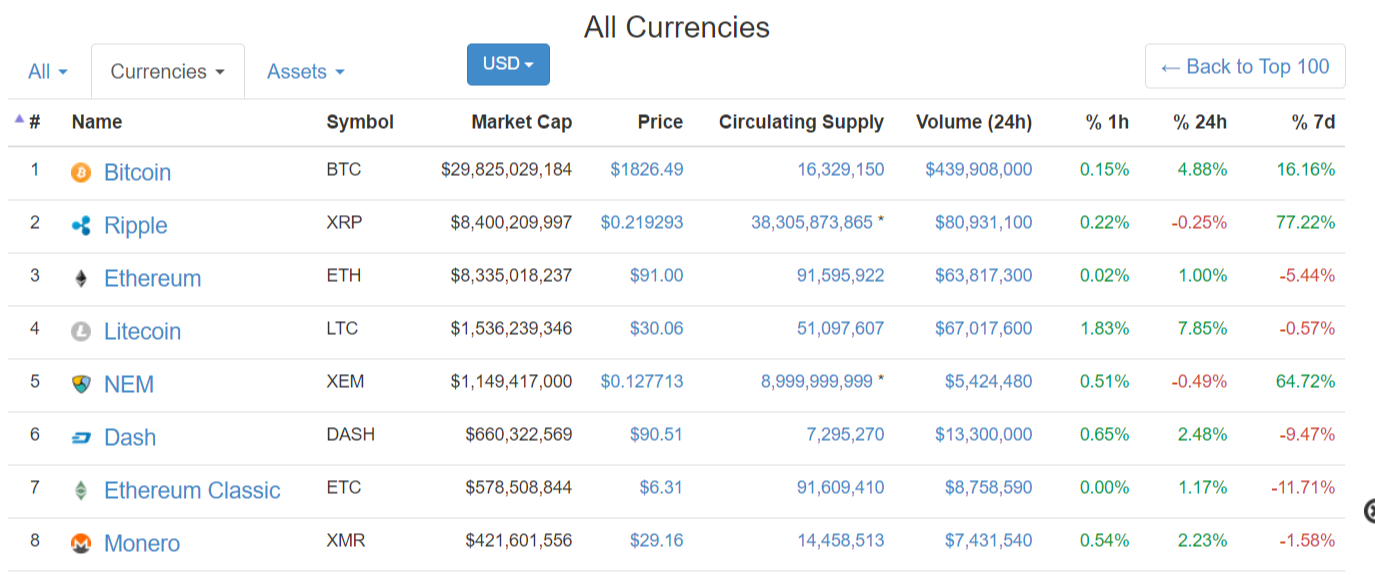The height and width of the screenshot is (575, 1375).
Task: Click the NEM logo icon
Action: point(81,385)
